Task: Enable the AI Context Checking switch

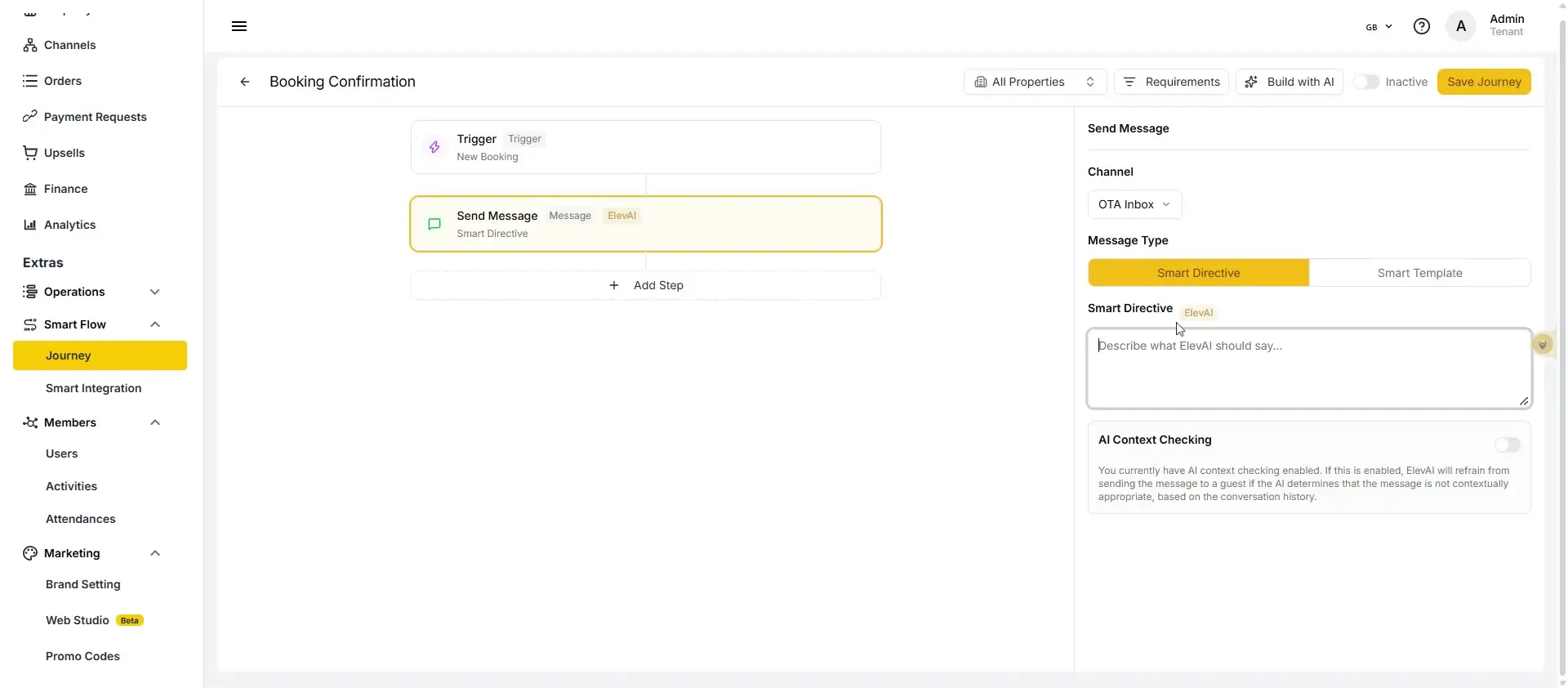Action: pyautogui.click(x=1508, y=445)
